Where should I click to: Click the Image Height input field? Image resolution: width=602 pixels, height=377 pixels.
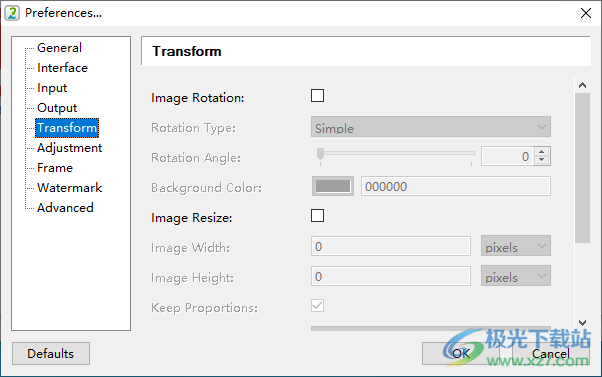click(391, 276)
